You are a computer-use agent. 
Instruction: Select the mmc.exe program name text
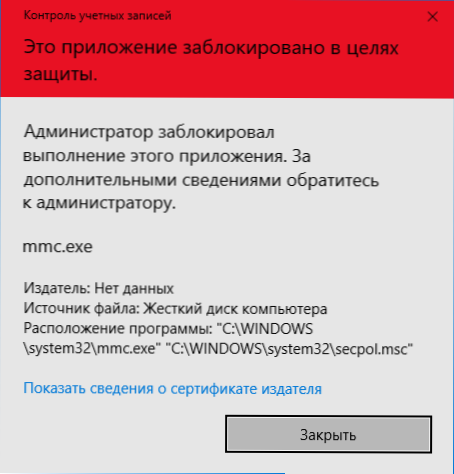click(57, 247)
